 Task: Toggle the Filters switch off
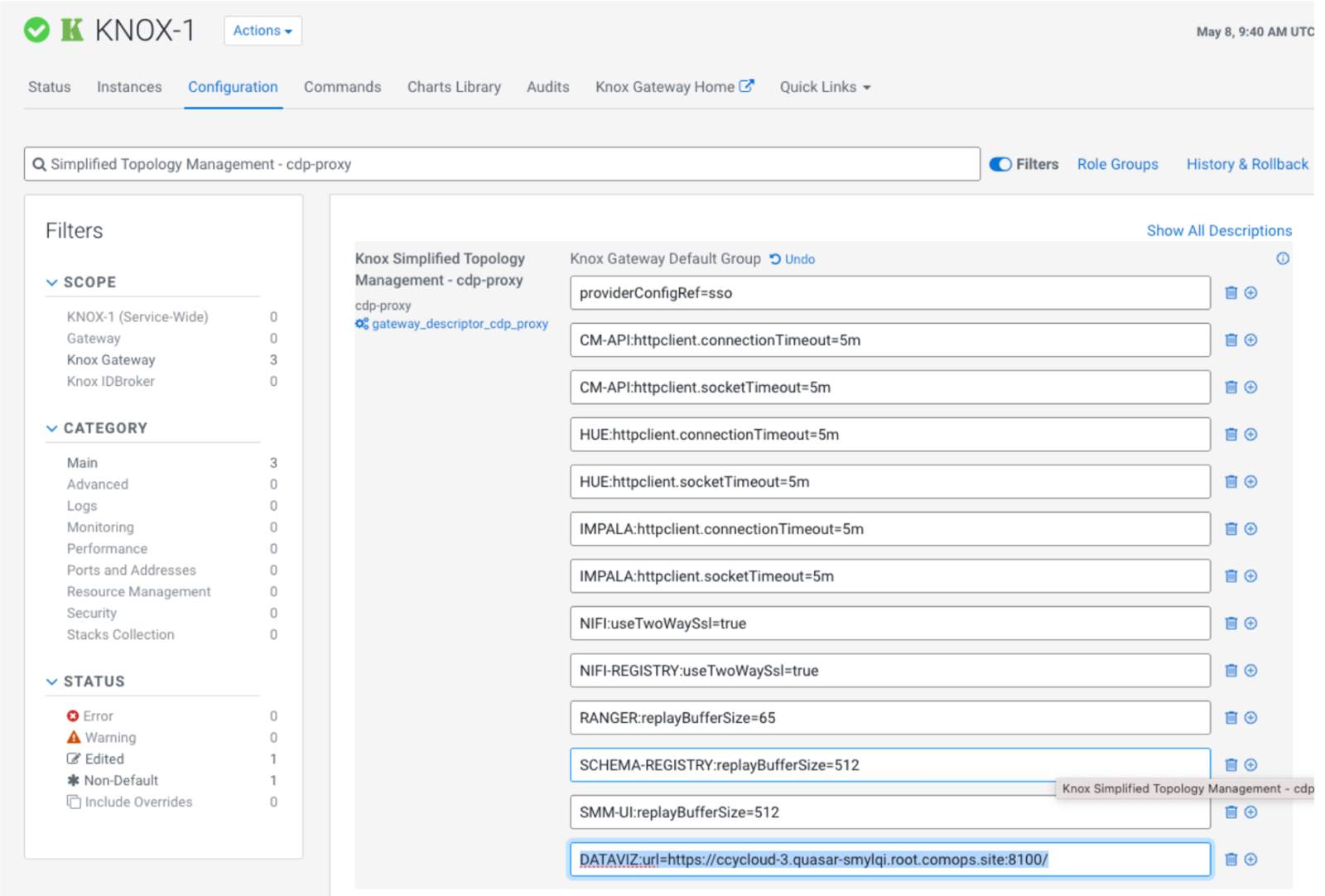pyautogui.click(x=1000, y=165)
